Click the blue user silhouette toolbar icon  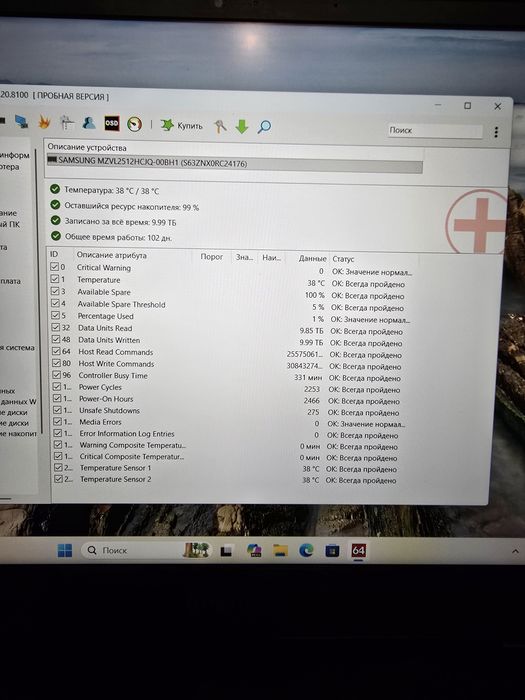coord(89,123)
